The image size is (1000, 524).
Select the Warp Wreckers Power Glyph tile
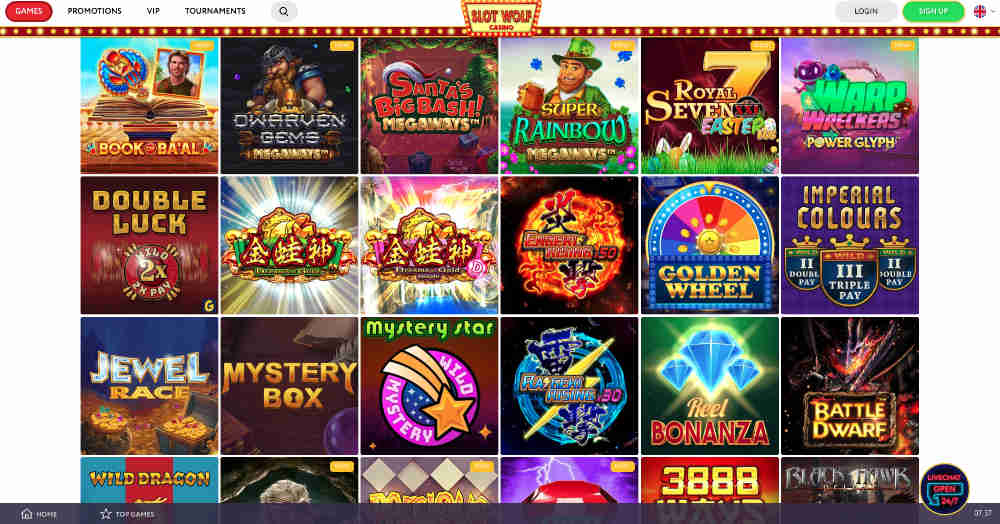coord(850,105)
